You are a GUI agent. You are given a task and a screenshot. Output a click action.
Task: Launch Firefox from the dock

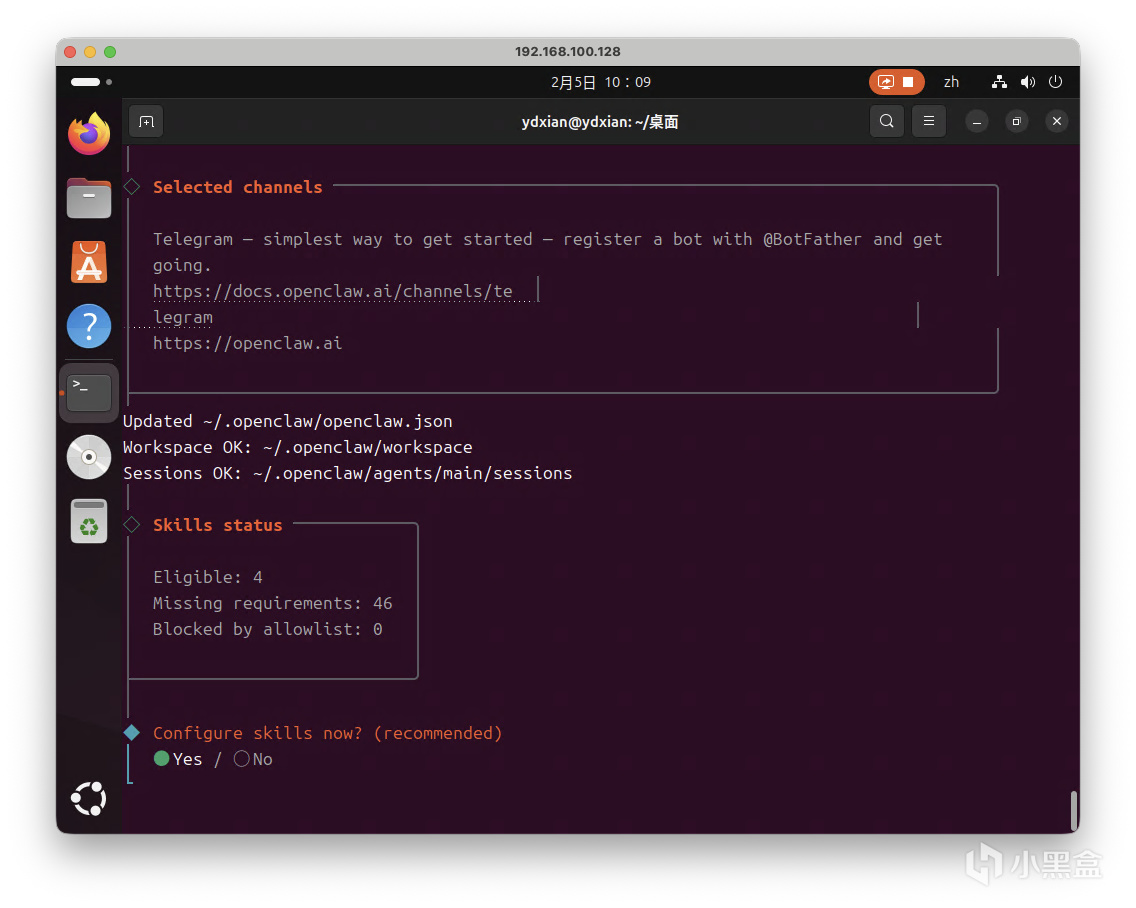click(x=89, y=134)
